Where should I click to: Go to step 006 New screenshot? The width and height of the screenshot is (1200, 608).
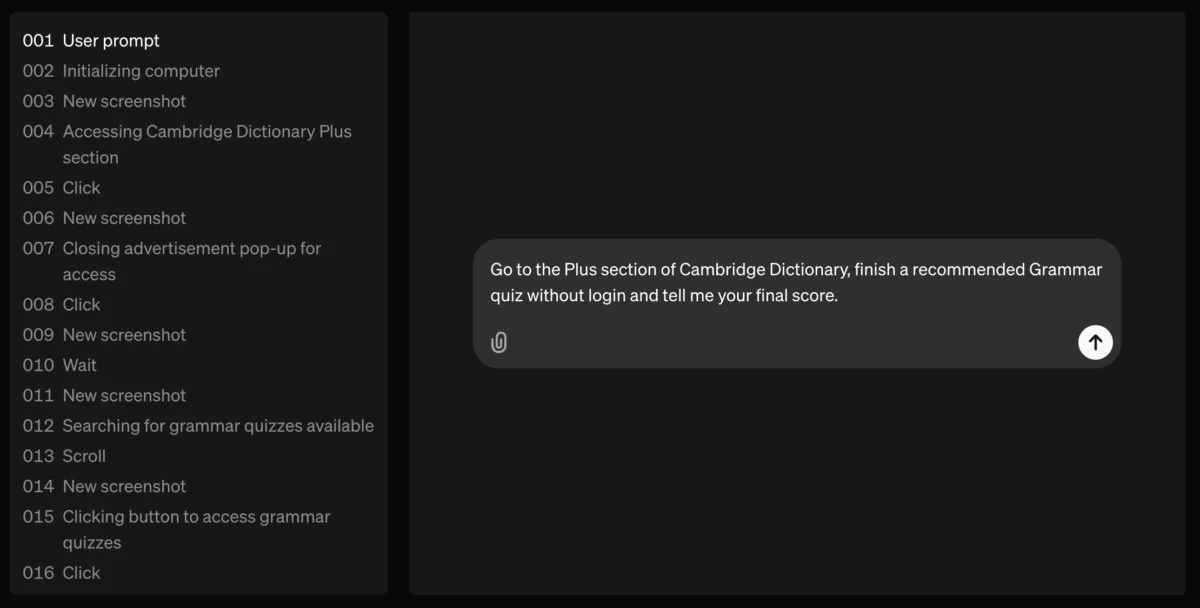coord(124,218)
